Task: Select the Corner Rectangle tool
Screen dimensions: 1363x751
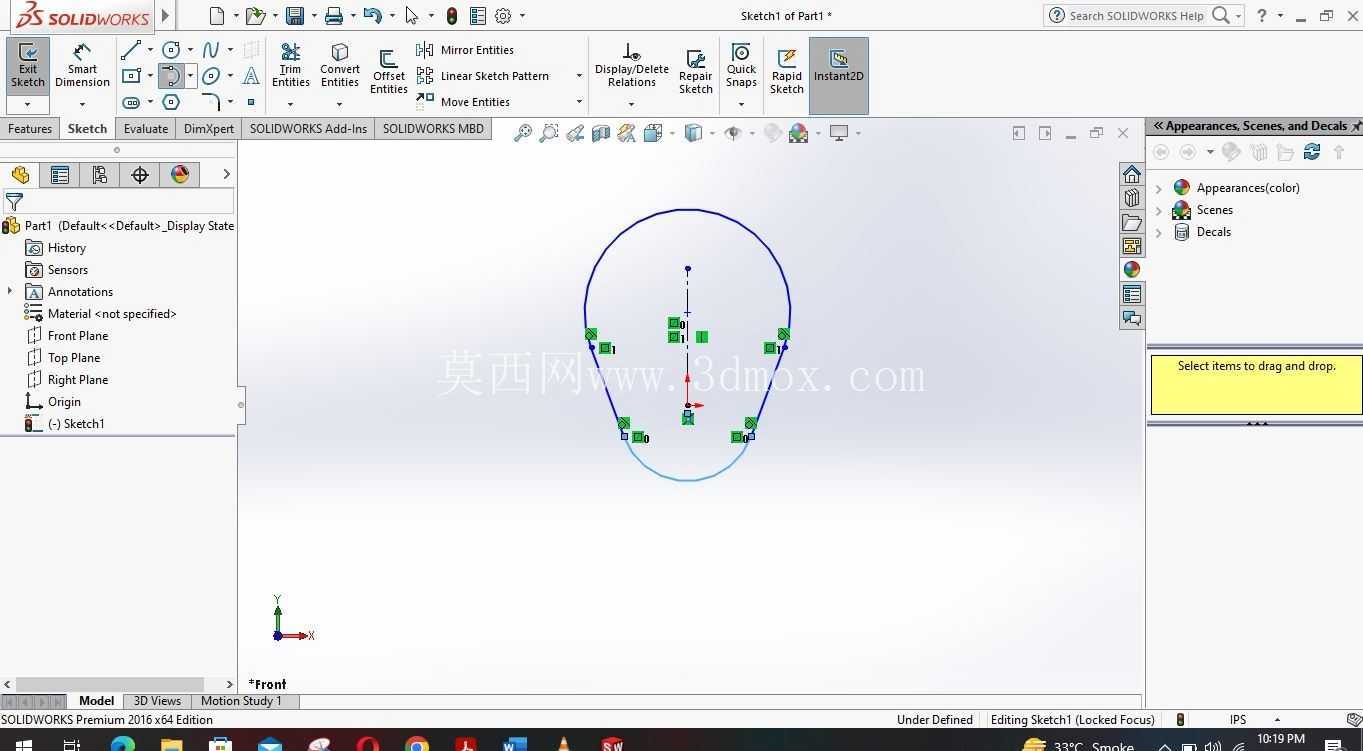Action: pyautogui.click(x=131, y=75)
